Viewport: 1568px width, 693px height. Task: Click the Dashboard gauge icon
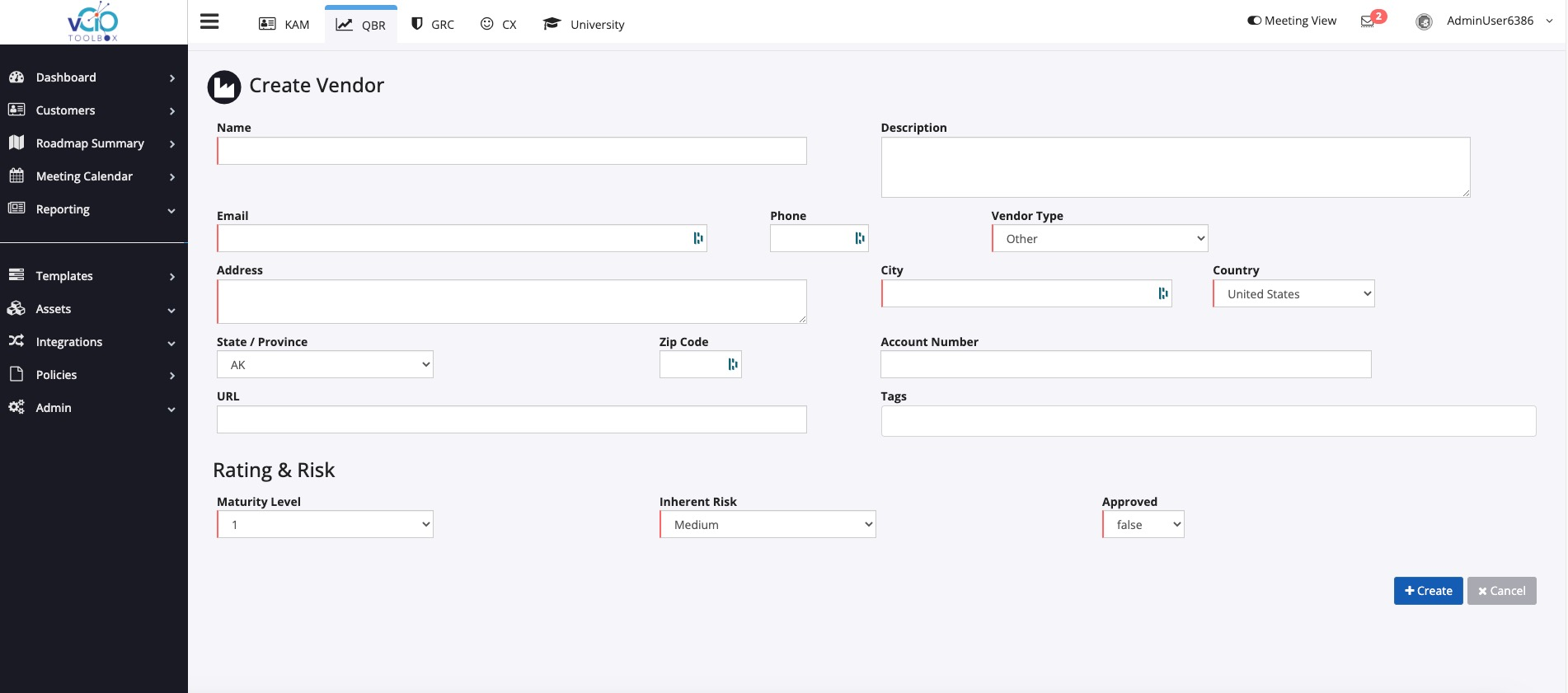click(16, 77)
